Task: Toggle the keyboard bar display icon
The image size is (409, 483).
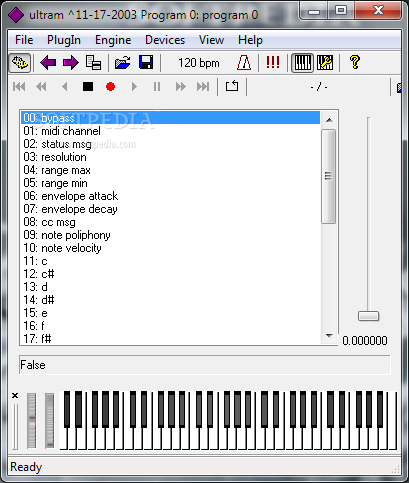Action: [303, 63]
